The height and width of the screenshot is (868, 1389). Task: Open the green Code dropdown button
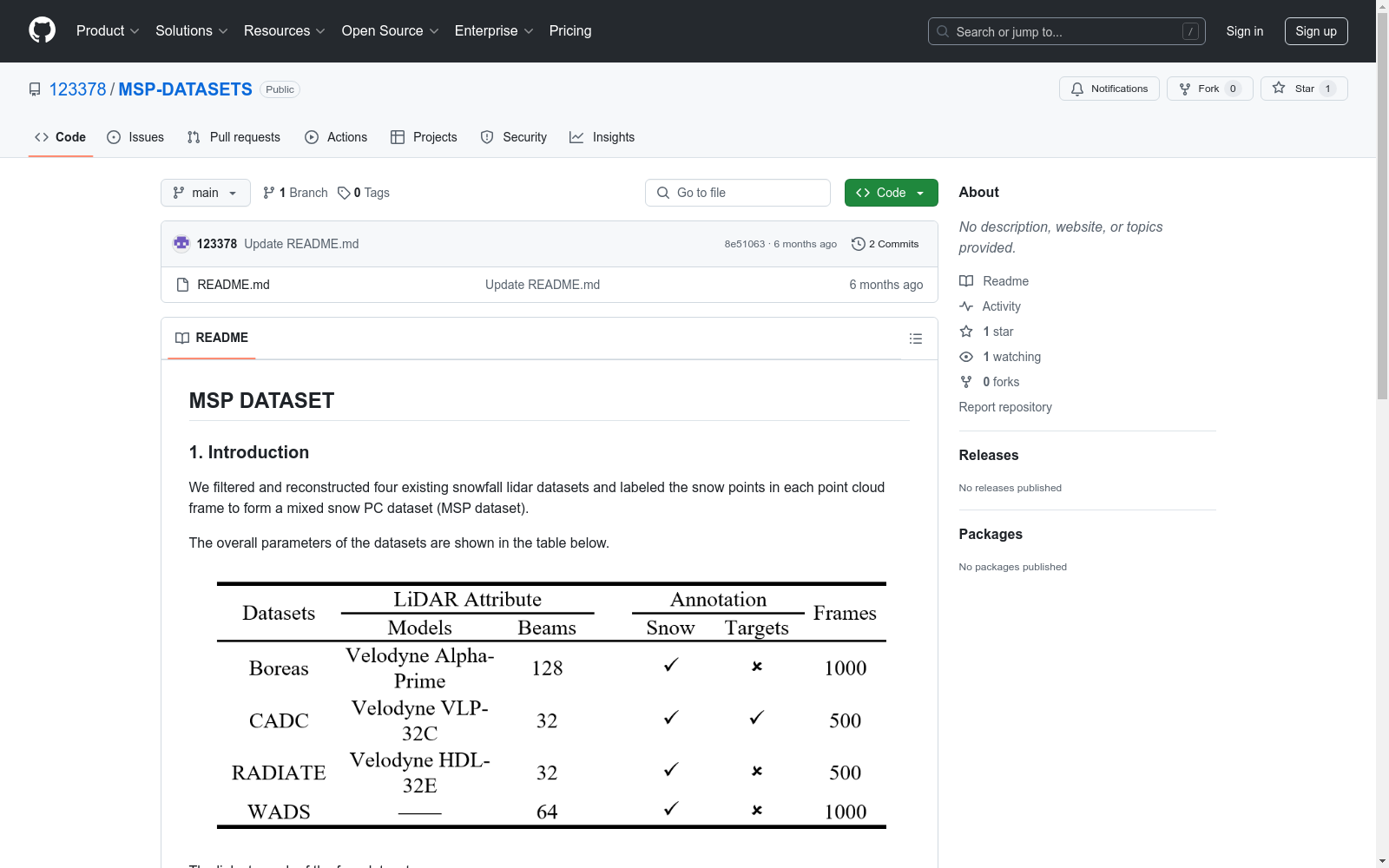click(x=891, y=193)
